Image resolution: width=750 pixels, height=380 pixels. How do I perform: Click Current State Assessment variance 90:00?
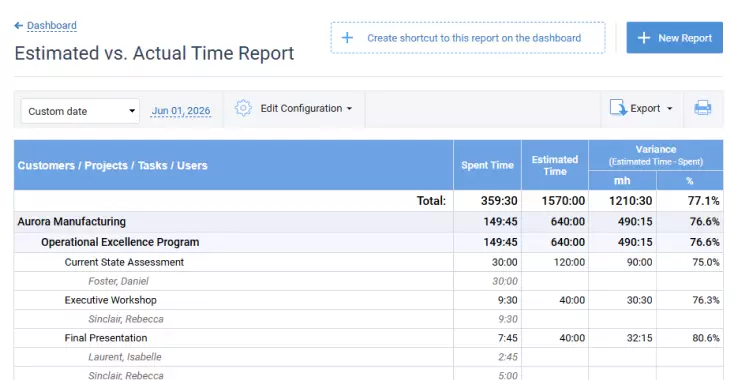640,262
